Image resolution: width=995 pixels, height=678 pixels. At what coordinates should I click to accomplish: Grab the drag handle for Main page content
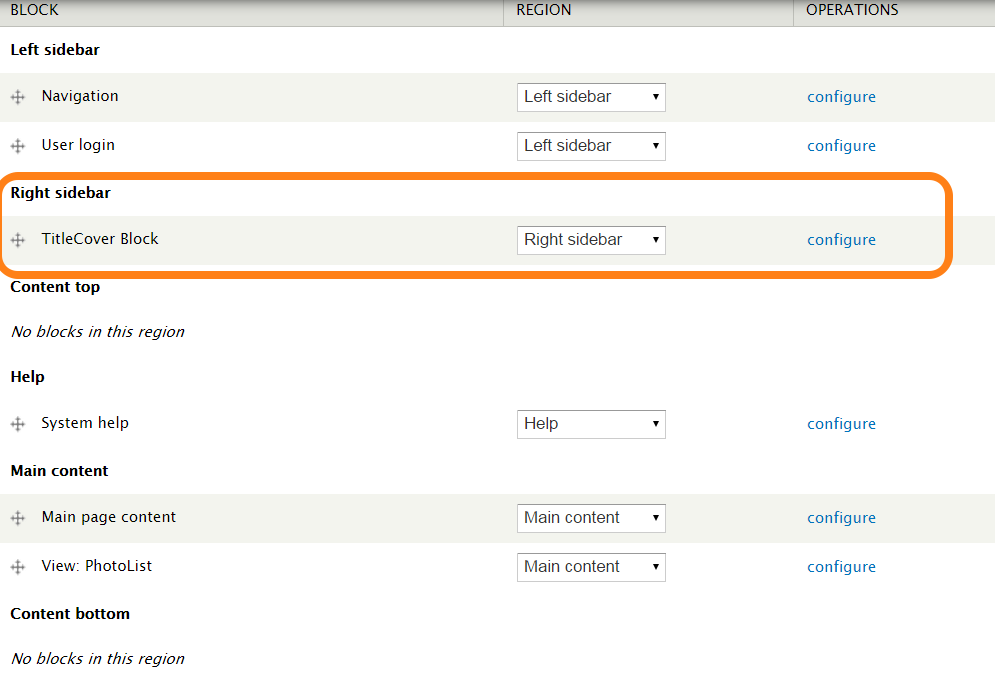click(17, 518)
